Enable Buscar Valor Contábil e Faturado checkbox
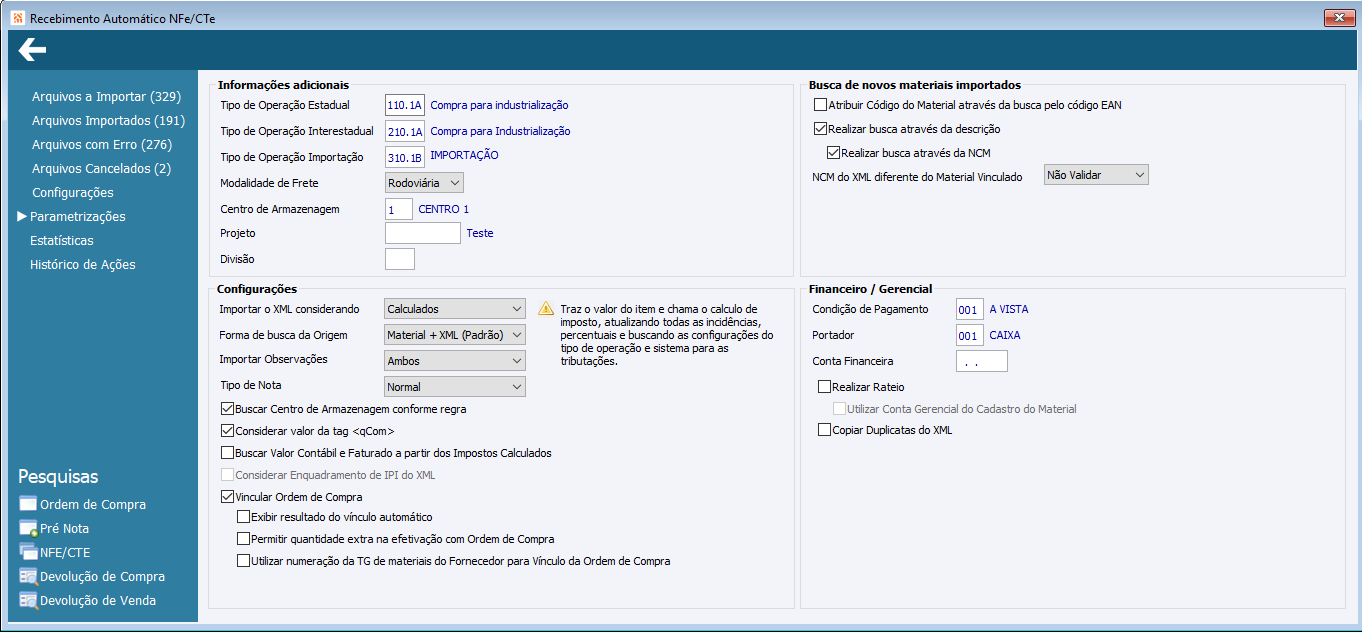The image size is (1362, 632). click(x=227, y=453)
